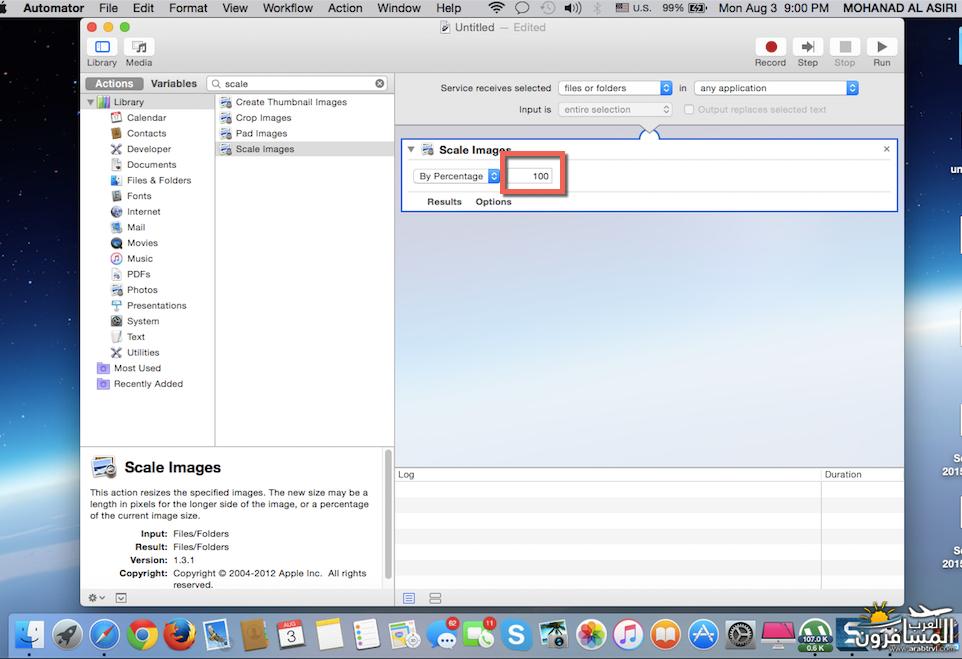Collapse the Scale Images action
Screen dimensions: 962x659
411,149
